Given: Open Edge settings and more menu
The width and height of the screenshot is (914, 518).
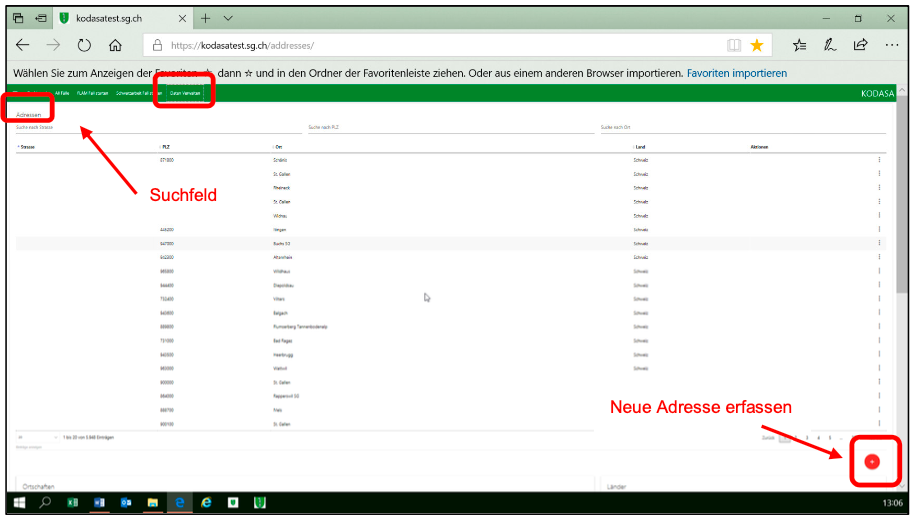Looking at the screenshot, I should coord(891,45).
